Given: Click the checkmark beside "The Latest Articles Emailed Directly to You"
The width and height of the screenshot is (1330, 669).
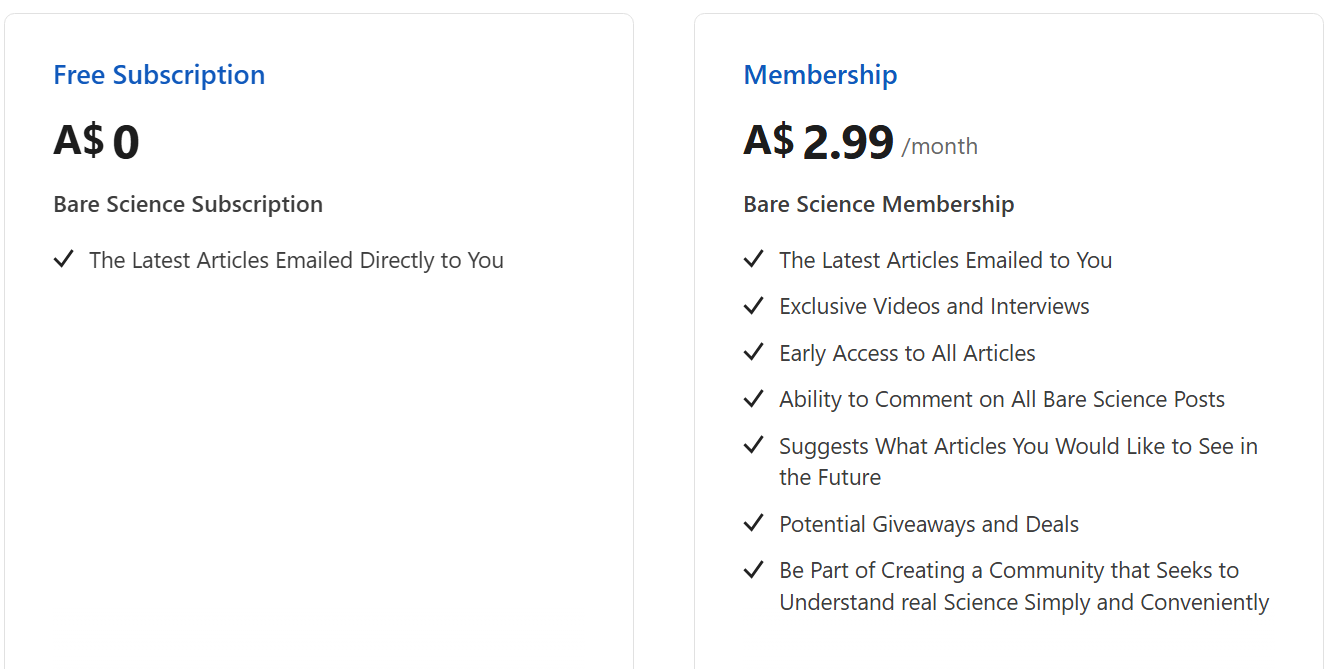Looking at the screenshot, I should point(64,260).
